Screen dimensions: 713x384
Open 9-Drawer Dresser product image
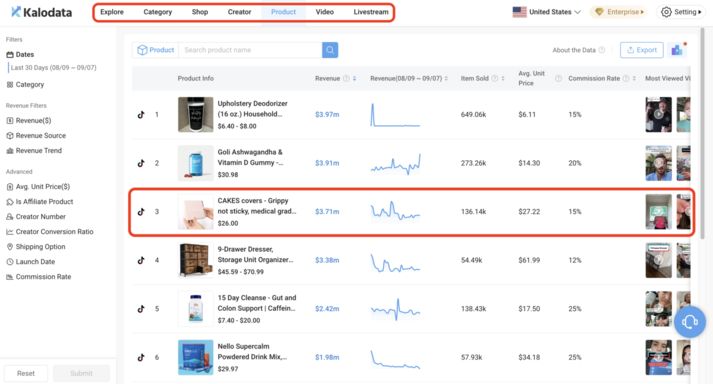tap(196, 260)
